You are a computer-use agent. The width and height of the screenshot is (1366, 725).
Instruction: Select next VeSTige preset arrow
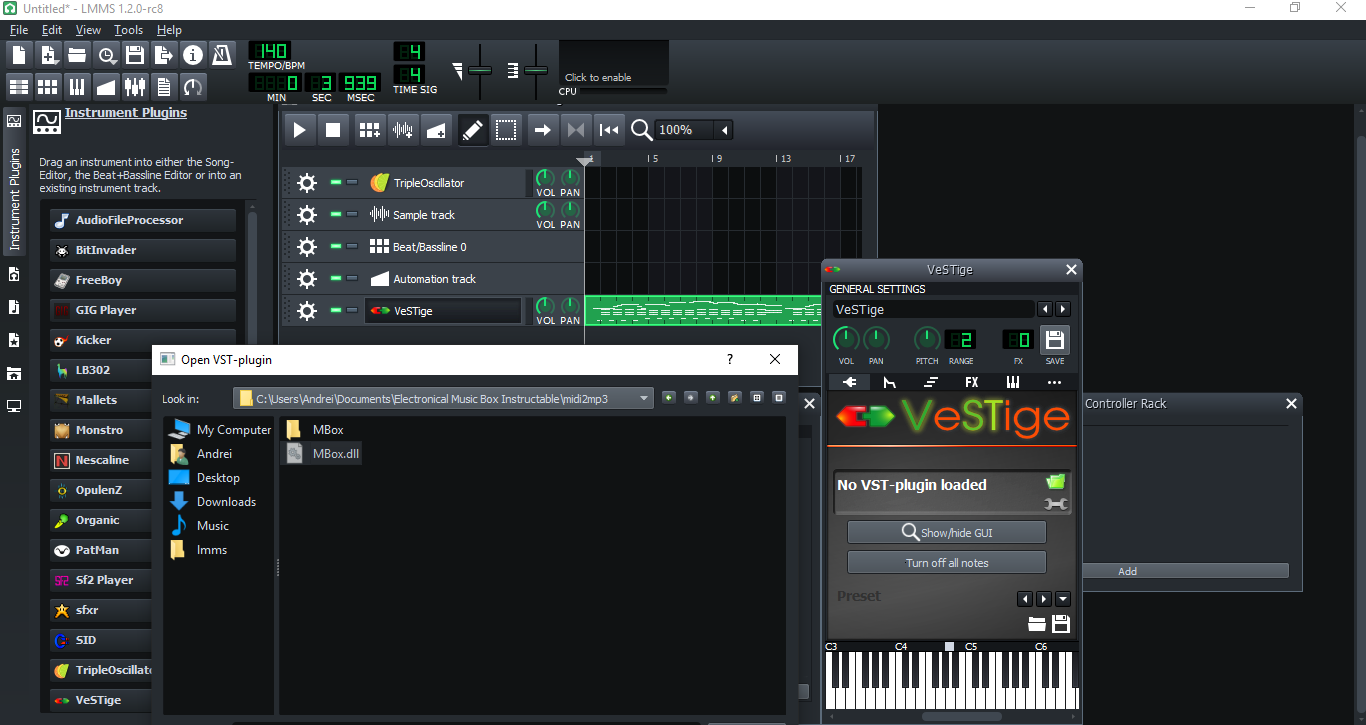(1044, 599)
